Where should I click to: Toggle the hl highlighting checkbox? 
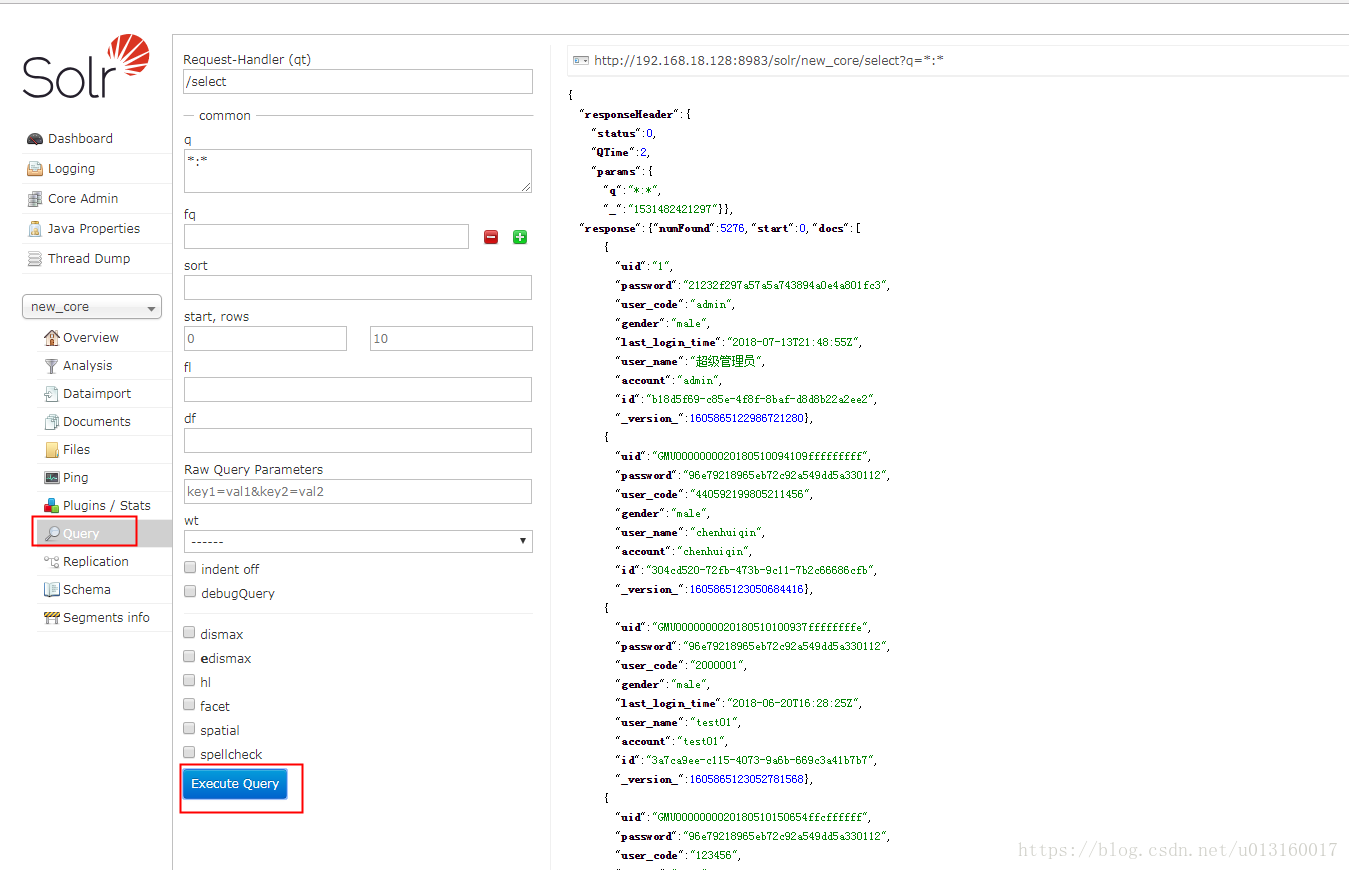pos(189,681)
